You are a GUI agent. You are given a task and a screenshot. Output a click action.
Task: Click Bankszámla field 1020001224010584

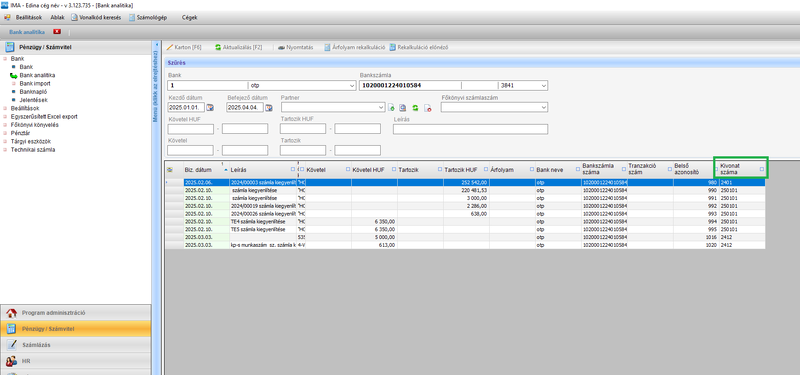pos(410,86)
